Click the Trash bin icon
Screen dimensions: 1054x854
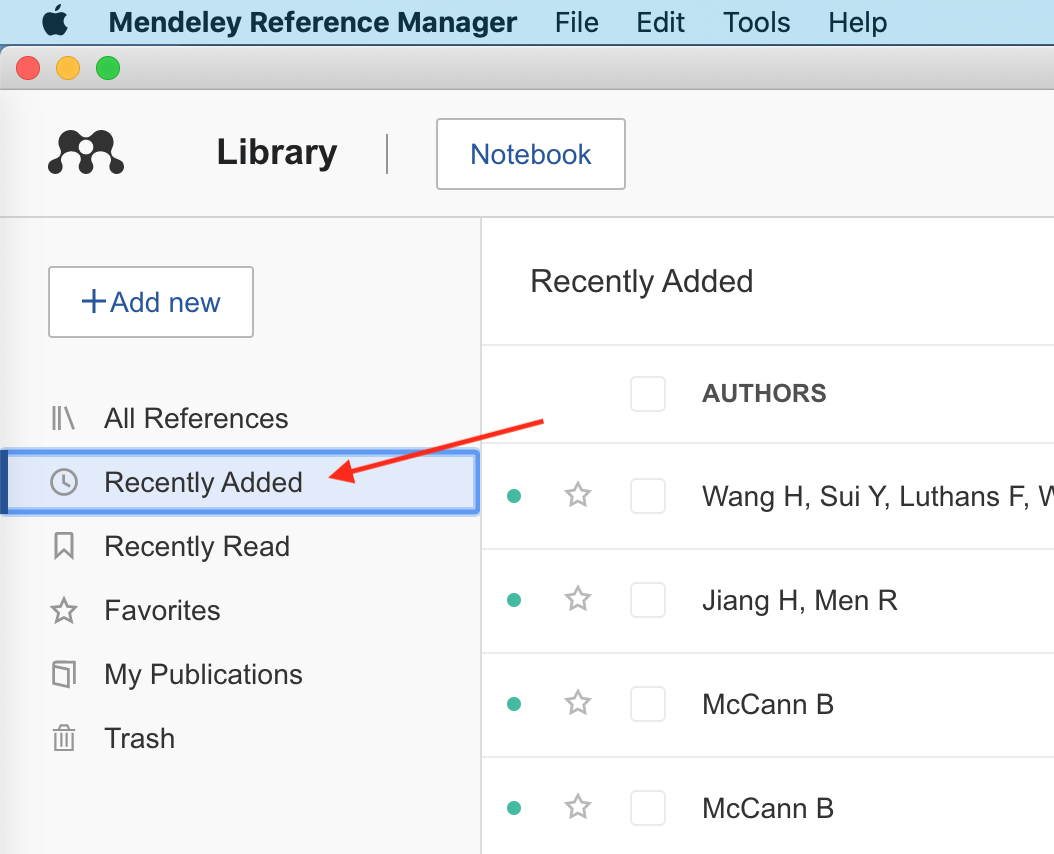pyautogui.click(x=63, y=738)
